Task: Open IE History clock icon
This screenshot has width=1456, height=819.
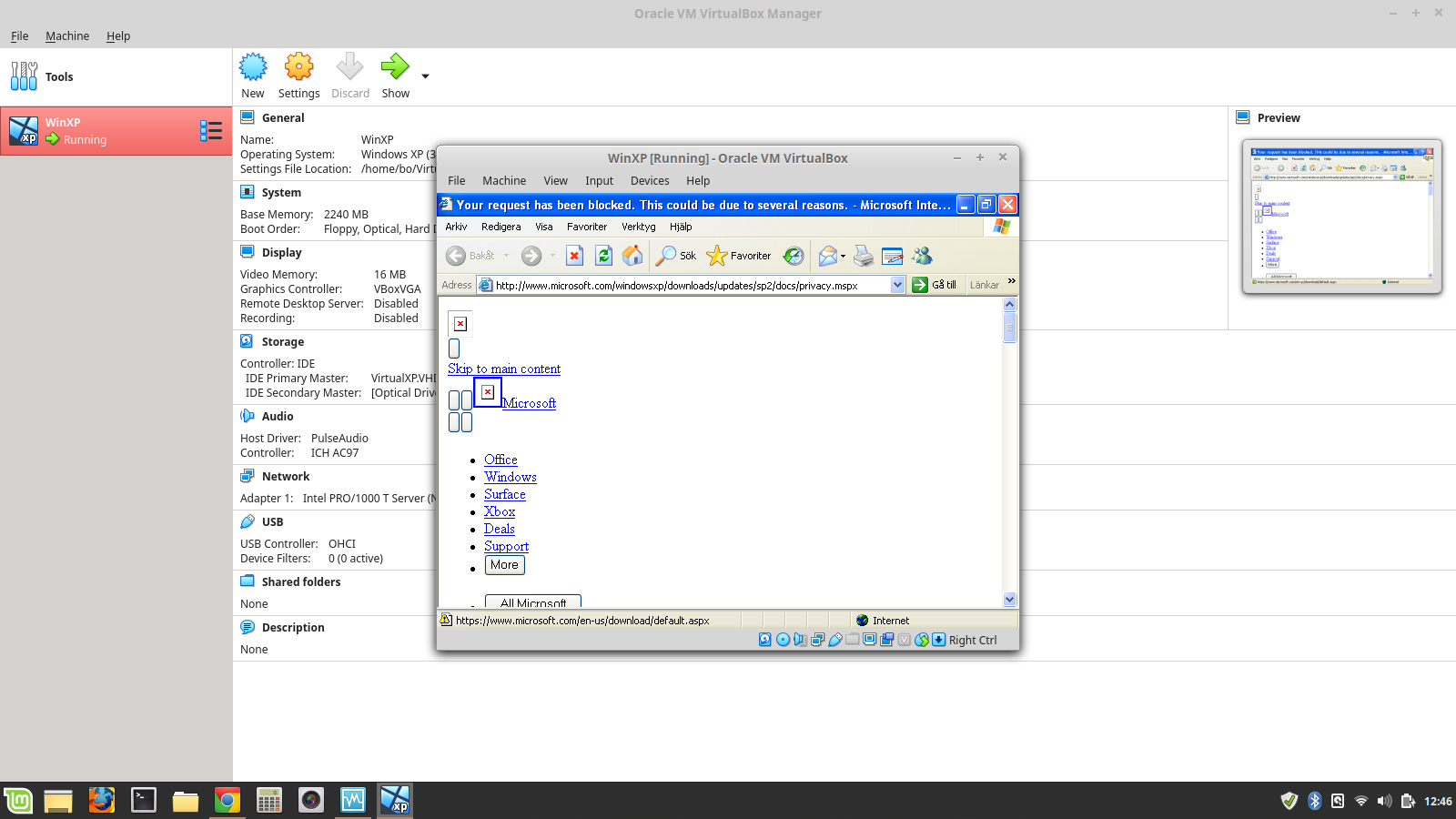Action: tap(794, 257)
